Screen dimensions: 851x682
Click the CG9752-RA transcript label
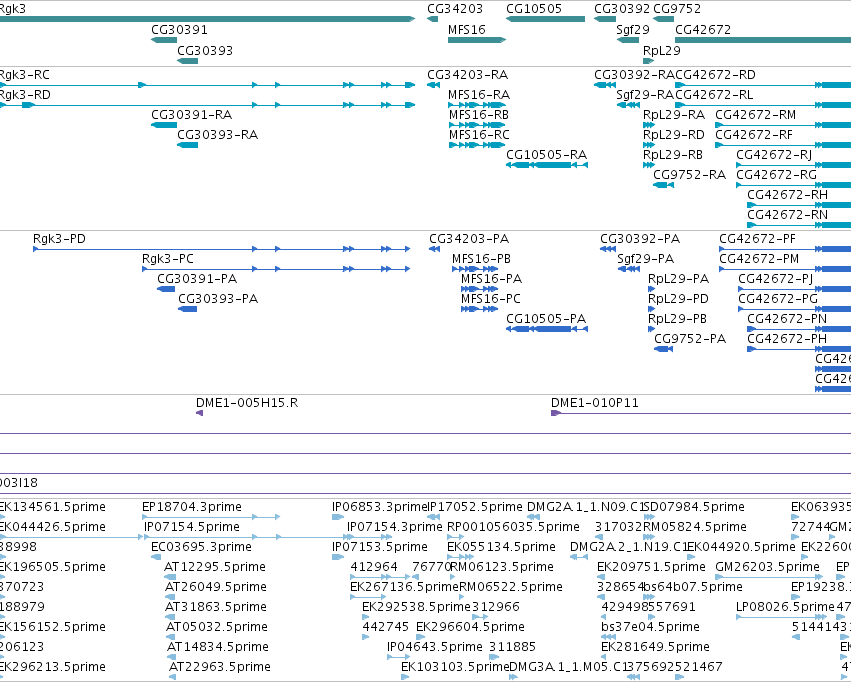(690, 175)
